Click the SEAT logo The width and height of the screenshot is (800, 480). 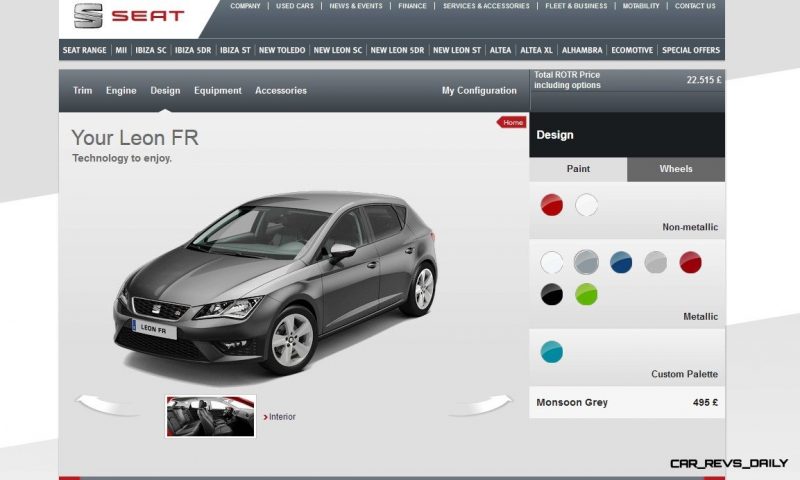[129, 15]
